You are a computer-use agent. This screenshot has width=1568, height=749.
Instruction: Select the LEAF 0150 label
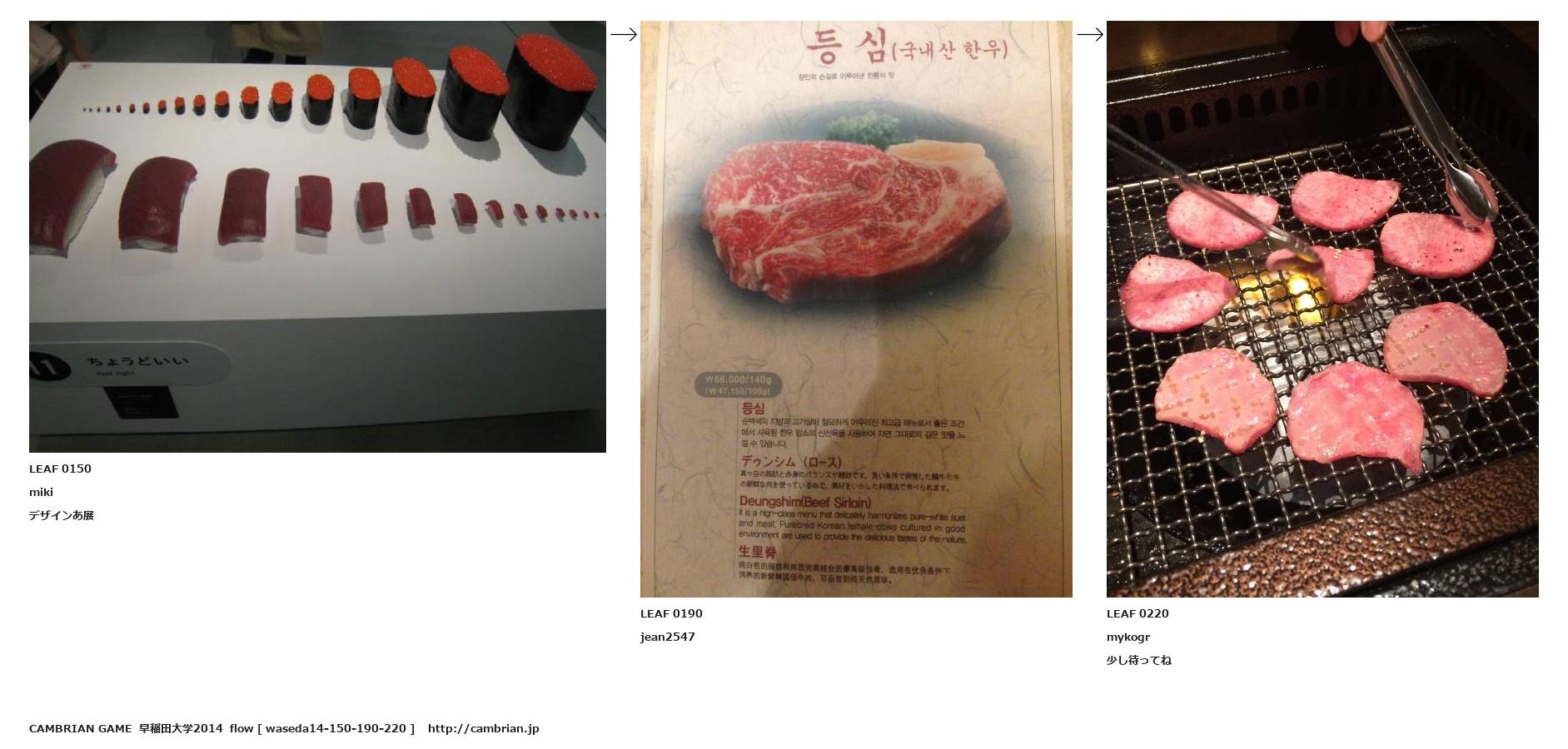[x=60, y=469]
